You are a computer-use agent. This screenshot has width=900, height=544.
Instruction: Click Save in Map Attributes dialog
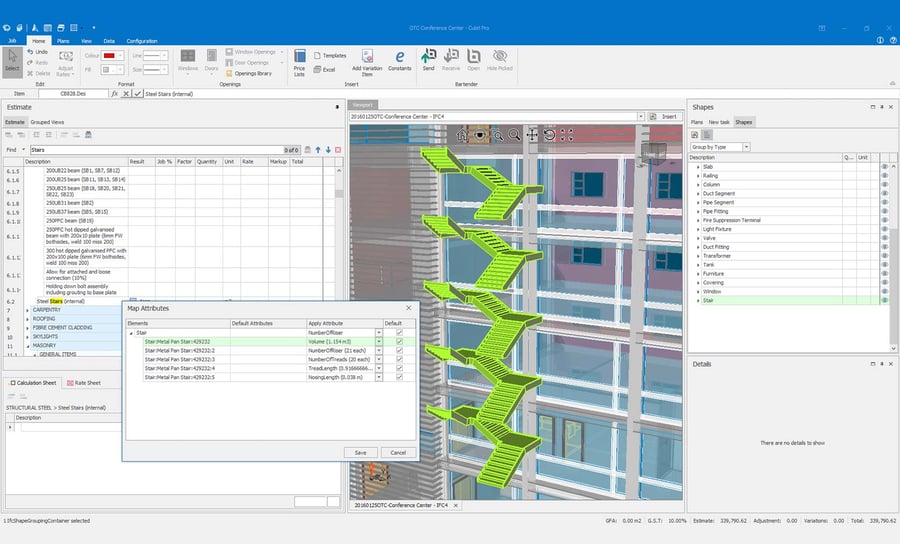point(360,453)
